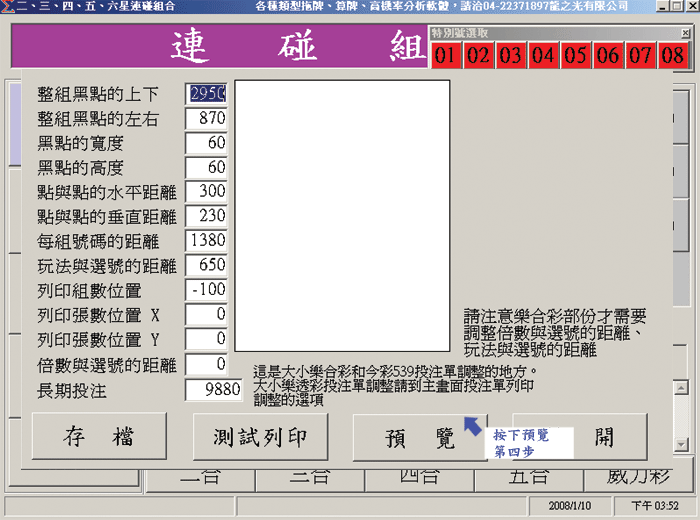Select the 四合 tab
Screen dimensions: 700x520
(420, 477)
